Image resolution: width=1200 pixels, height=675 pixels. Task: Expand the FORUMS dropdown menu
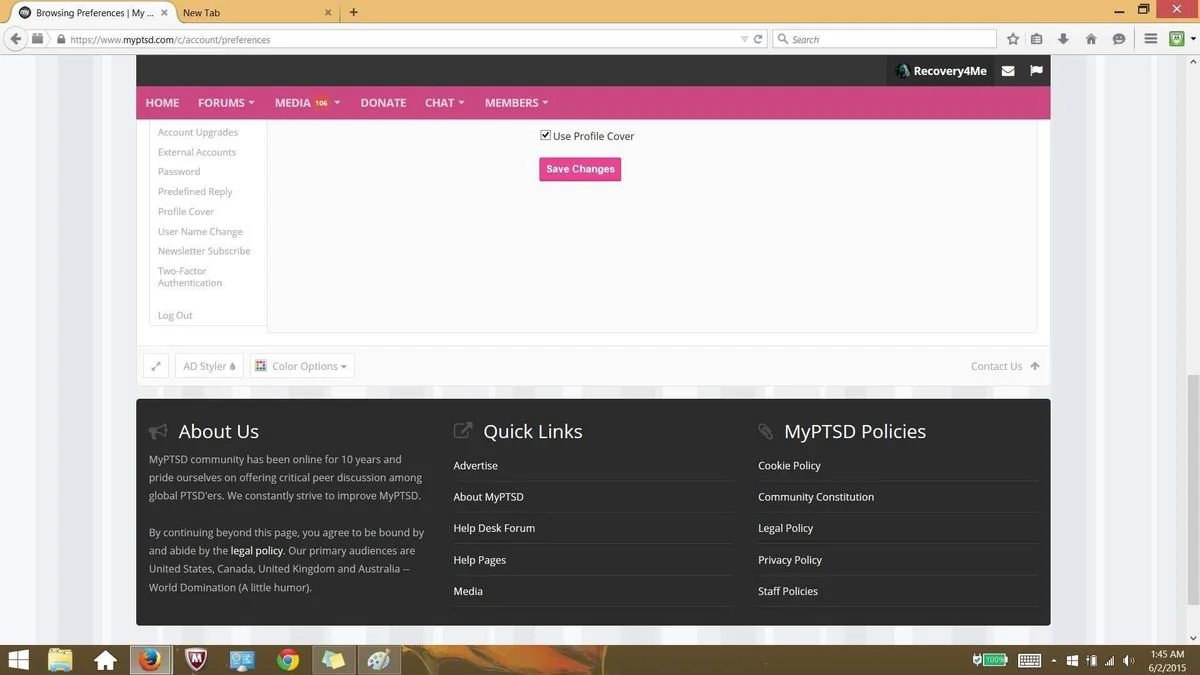[226, 103]
